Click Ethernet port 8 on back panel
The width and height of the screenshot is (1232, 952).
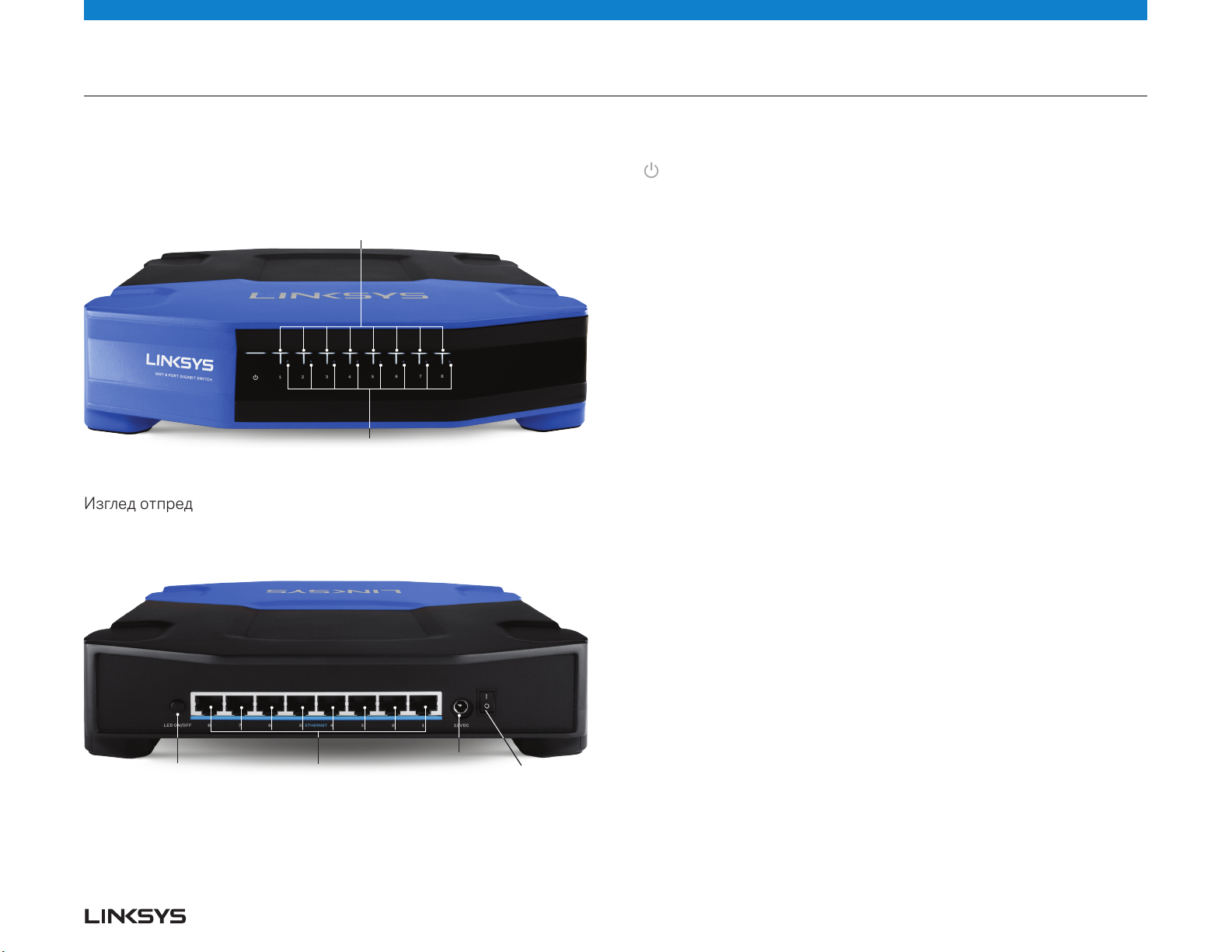pos(208,704)
